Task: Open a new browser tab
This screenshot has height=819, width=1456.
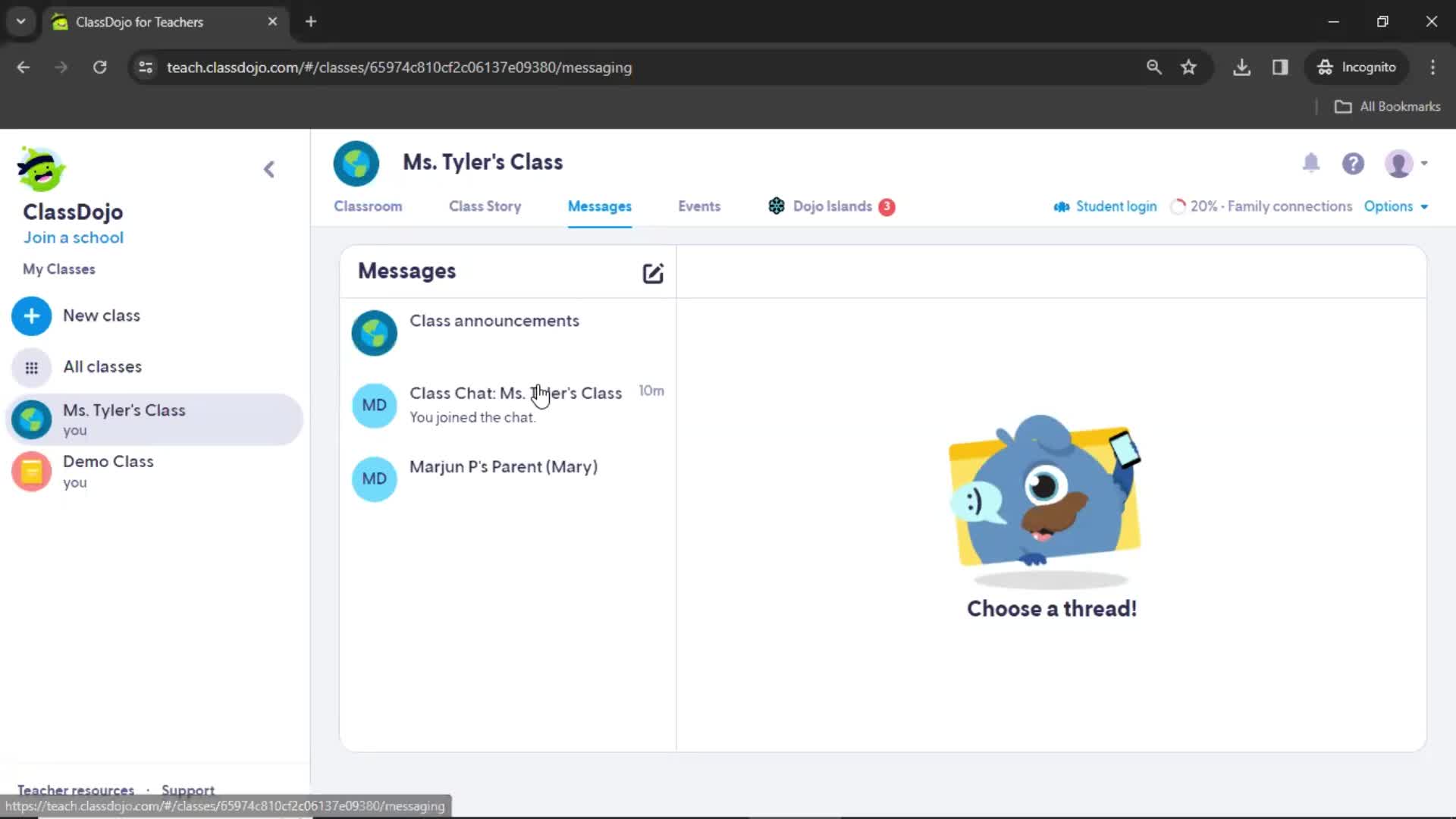Action: coord(311,21)
